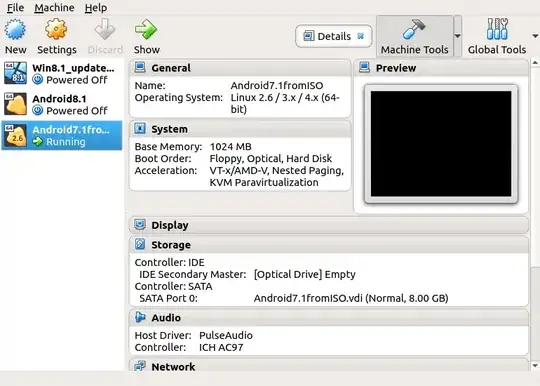Image resolution: width=540 pixels, height=386 pixels.
Task: Click the Name value Android7.1fromISO
Action: [277, 85]
